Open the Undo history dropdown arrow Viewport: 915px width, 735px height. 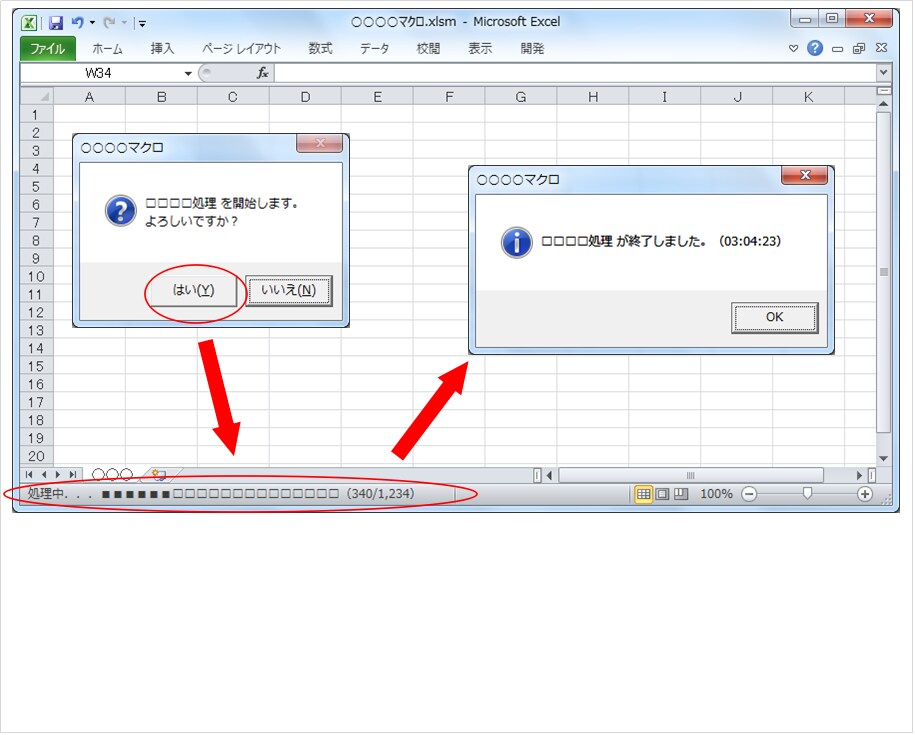[92, 23]
